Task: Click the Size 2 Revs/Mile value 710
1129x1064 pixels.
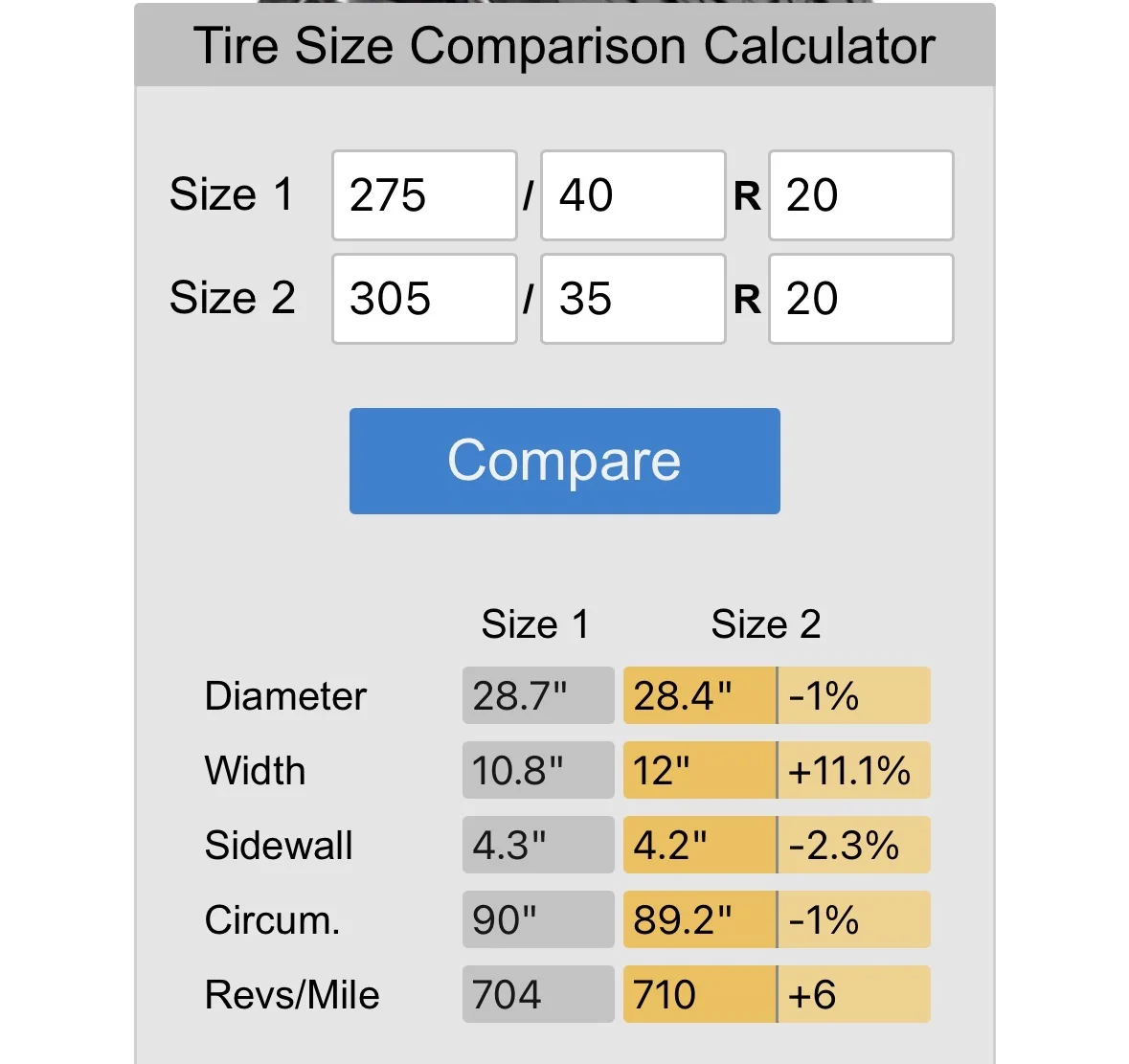Action: 699,994
